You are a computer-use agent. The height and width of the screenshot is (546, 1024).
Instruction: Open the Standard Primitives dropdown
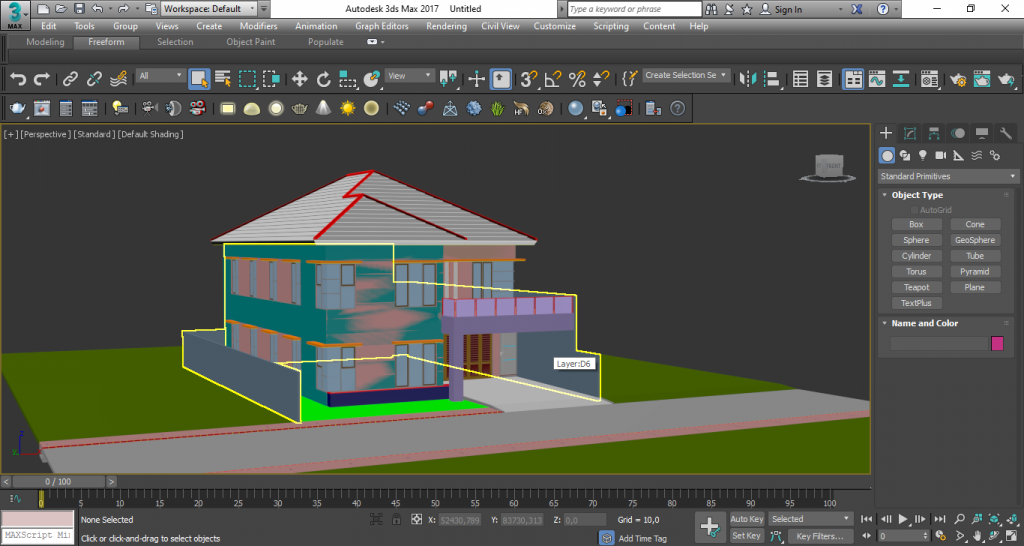(948, 176)
